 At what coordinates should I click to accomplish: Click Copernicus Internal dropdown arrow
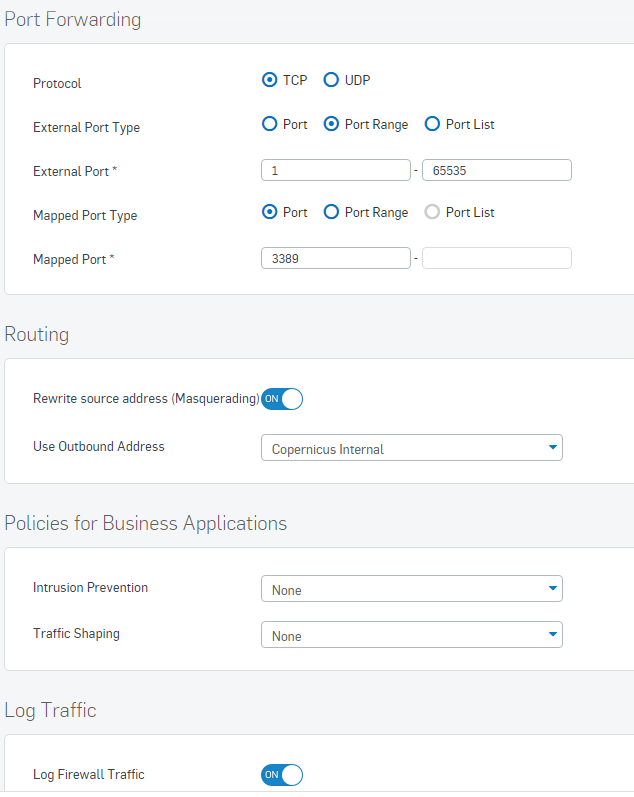[x=553, y=447]
